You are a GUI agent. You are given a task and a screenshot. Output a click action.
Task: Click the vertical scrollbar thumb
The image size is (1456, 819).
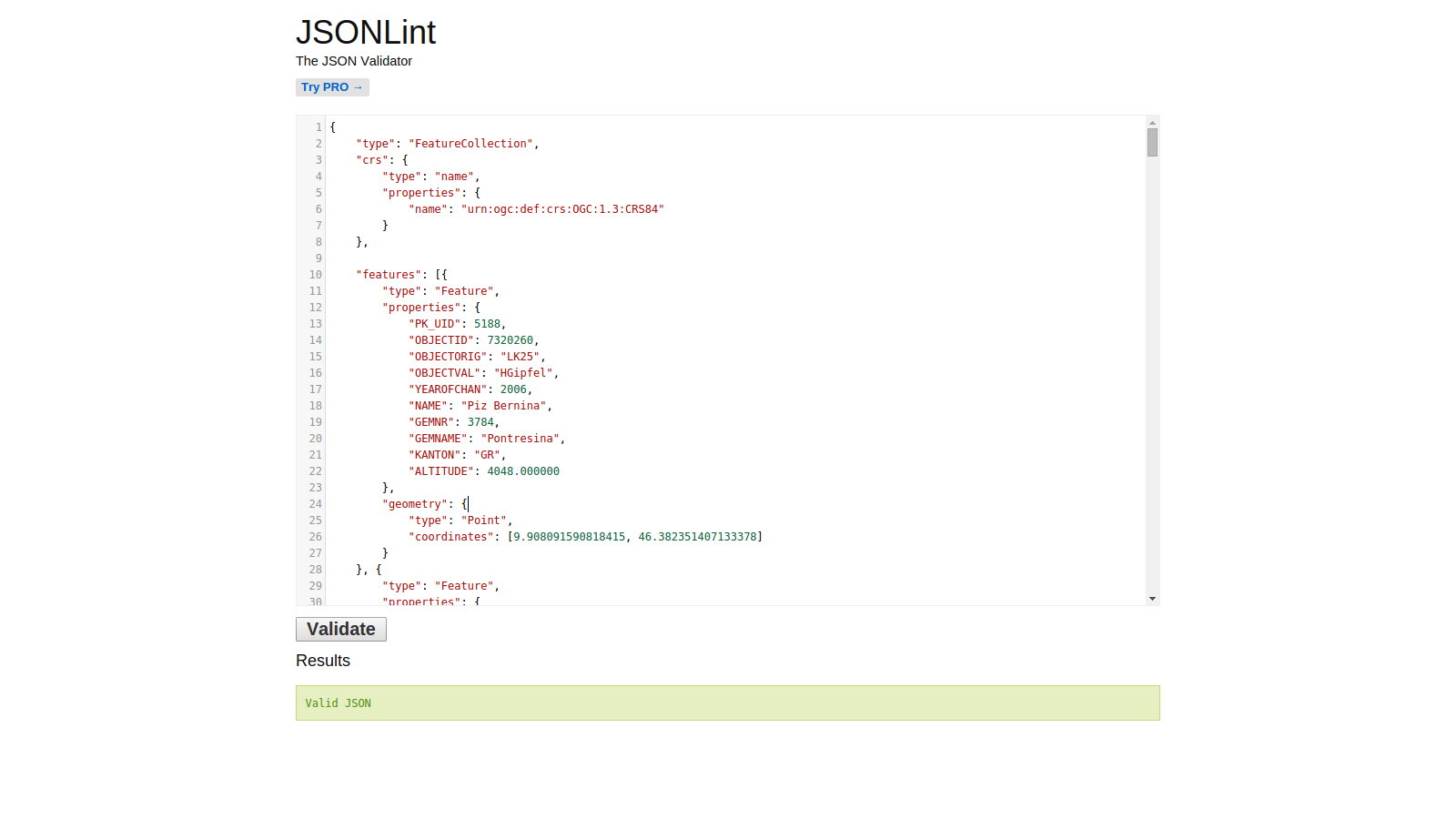pos(1152,142)
